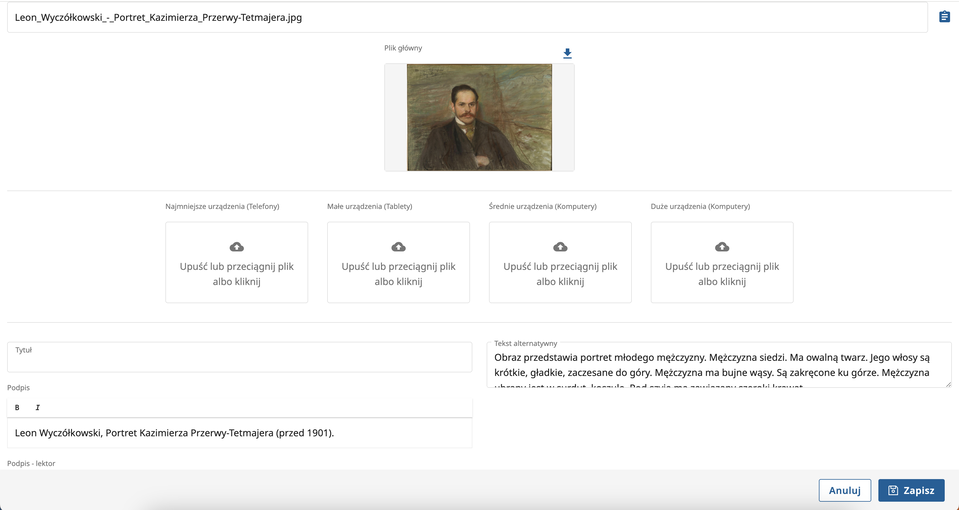Click upload cloud icon under Duże urządzenia
This screenshot has height=510, width=959.
(x=722, y=247)
